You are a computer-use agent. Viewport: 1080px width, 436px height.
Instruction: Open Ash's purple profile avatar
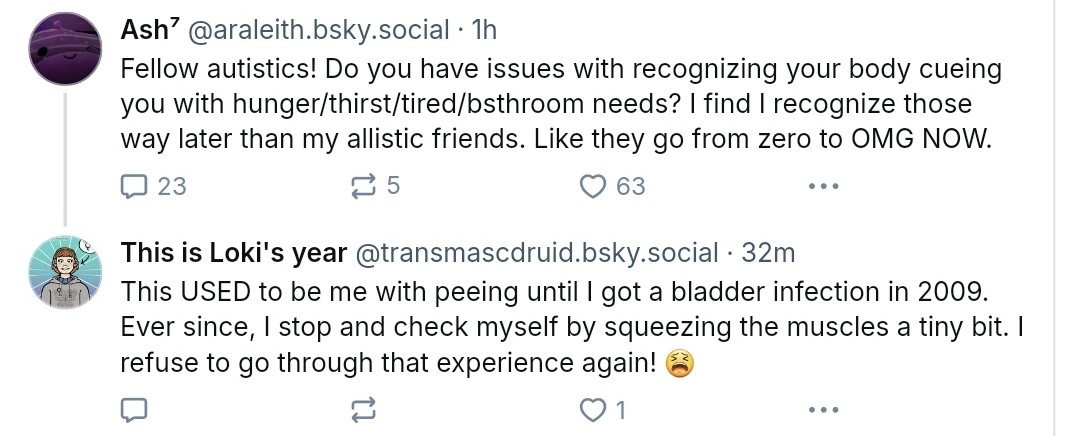pos(65,52)
